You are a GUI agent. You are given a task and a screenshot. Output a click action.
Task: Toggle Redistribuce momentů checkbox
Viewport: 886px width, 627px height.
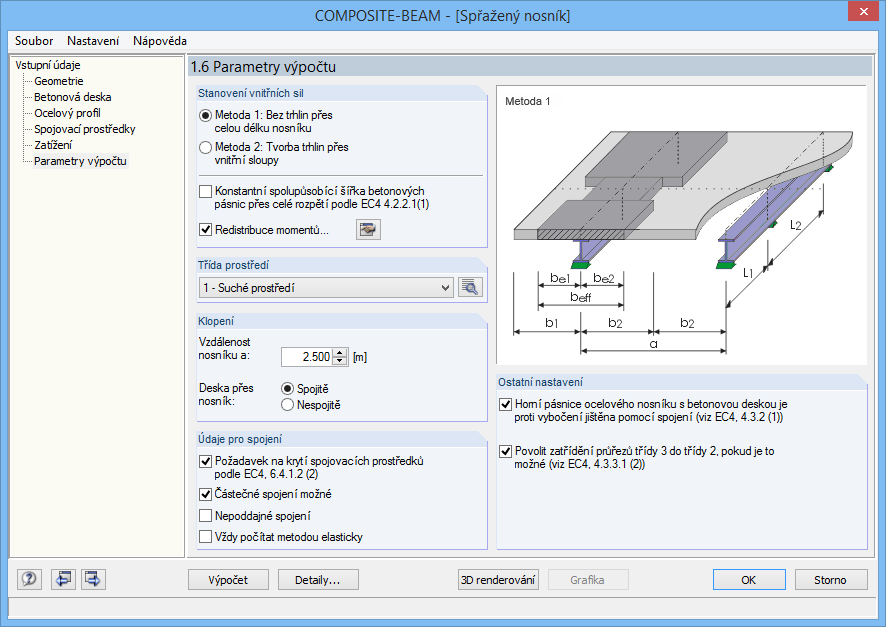205,230
